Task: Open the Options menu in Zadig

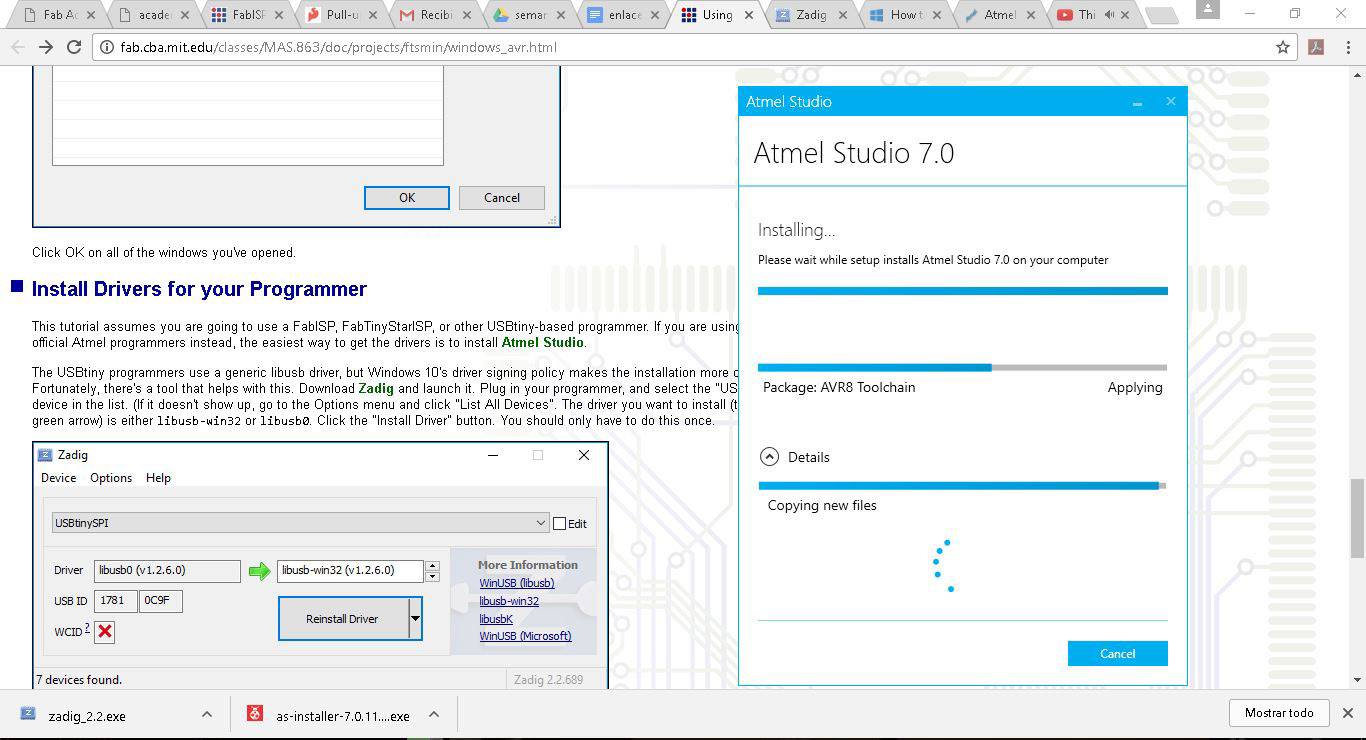Action: [x=111, y=478]
